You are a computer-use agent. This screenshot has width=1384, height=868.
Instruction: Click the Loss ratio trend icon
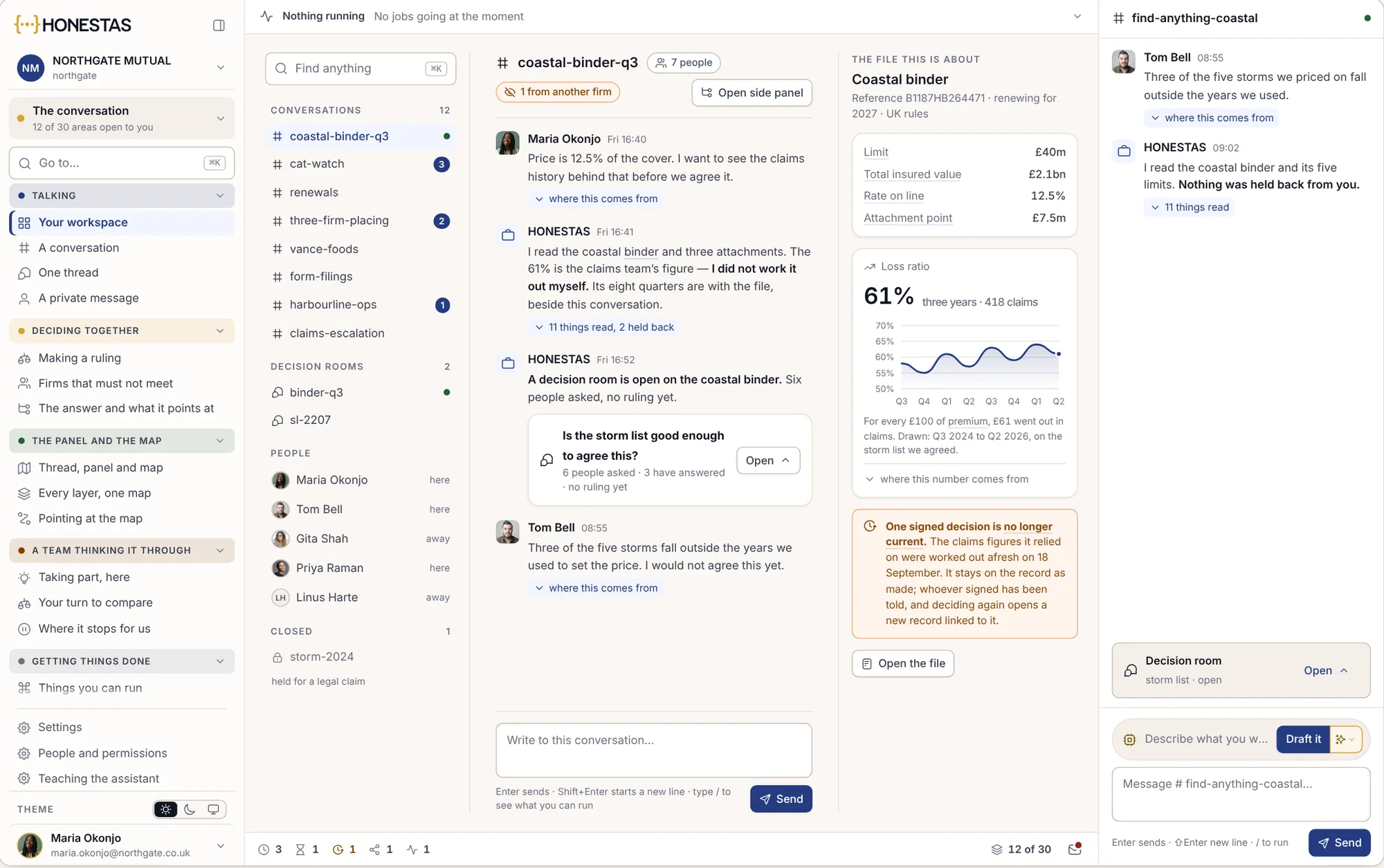(870, 267)
